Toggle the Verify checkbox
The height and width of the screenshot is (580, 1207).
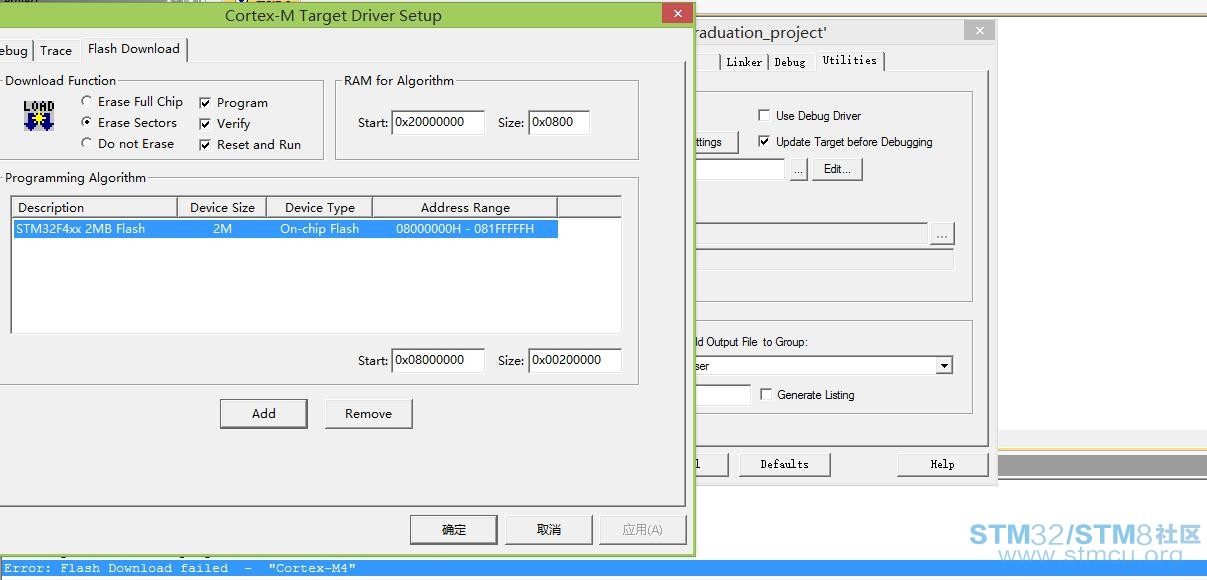click(205, 124)
